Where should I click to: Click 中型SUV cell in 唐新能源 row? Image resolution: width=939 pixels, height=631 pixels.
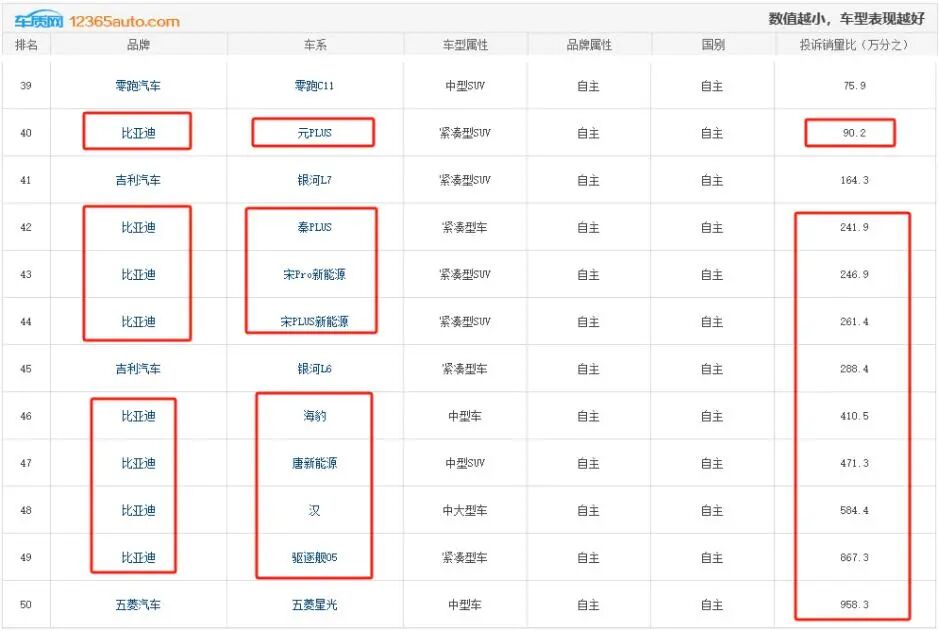point(465,463)
